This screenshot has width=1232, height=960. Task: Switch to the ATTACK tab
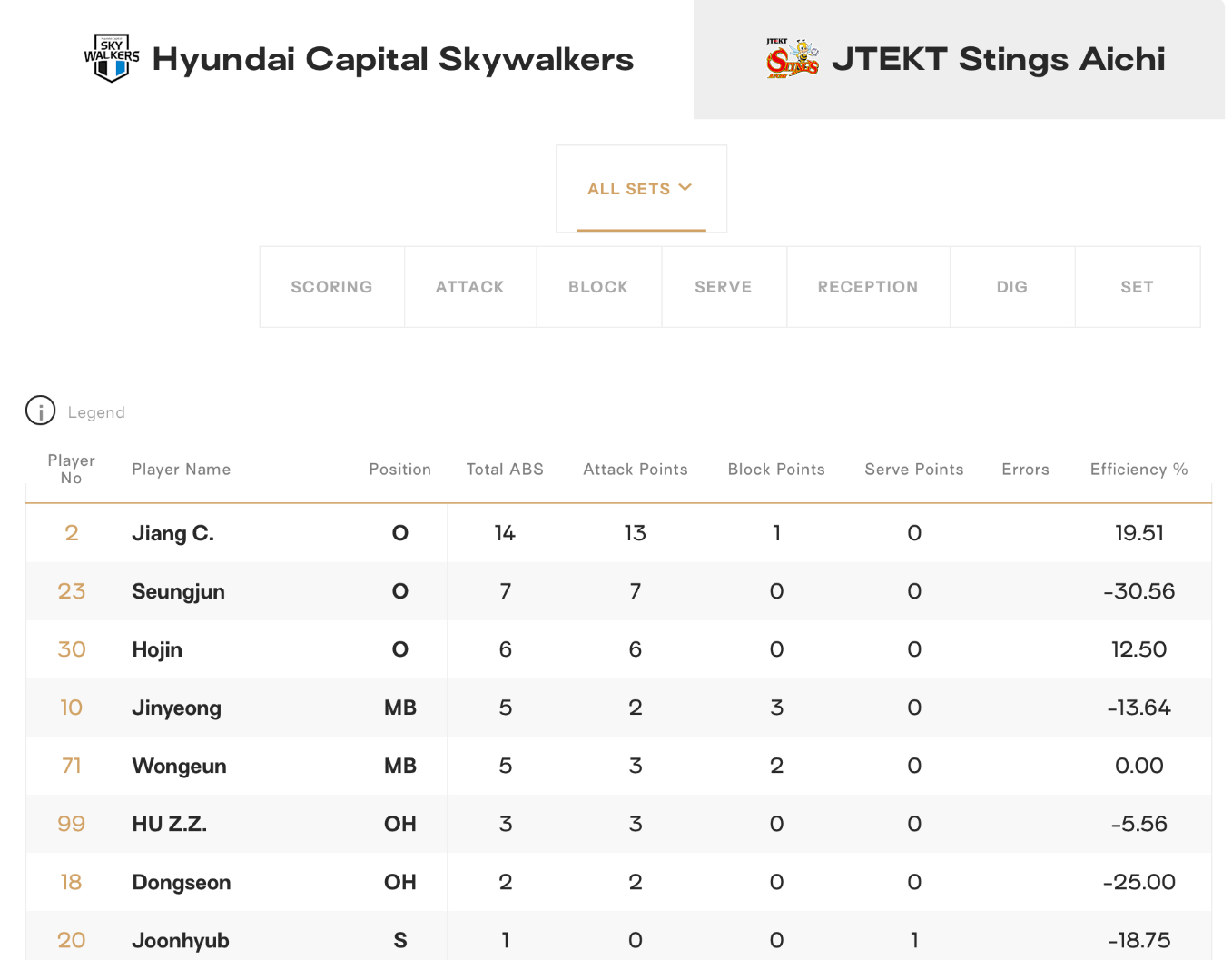click(x=470, y=287)
